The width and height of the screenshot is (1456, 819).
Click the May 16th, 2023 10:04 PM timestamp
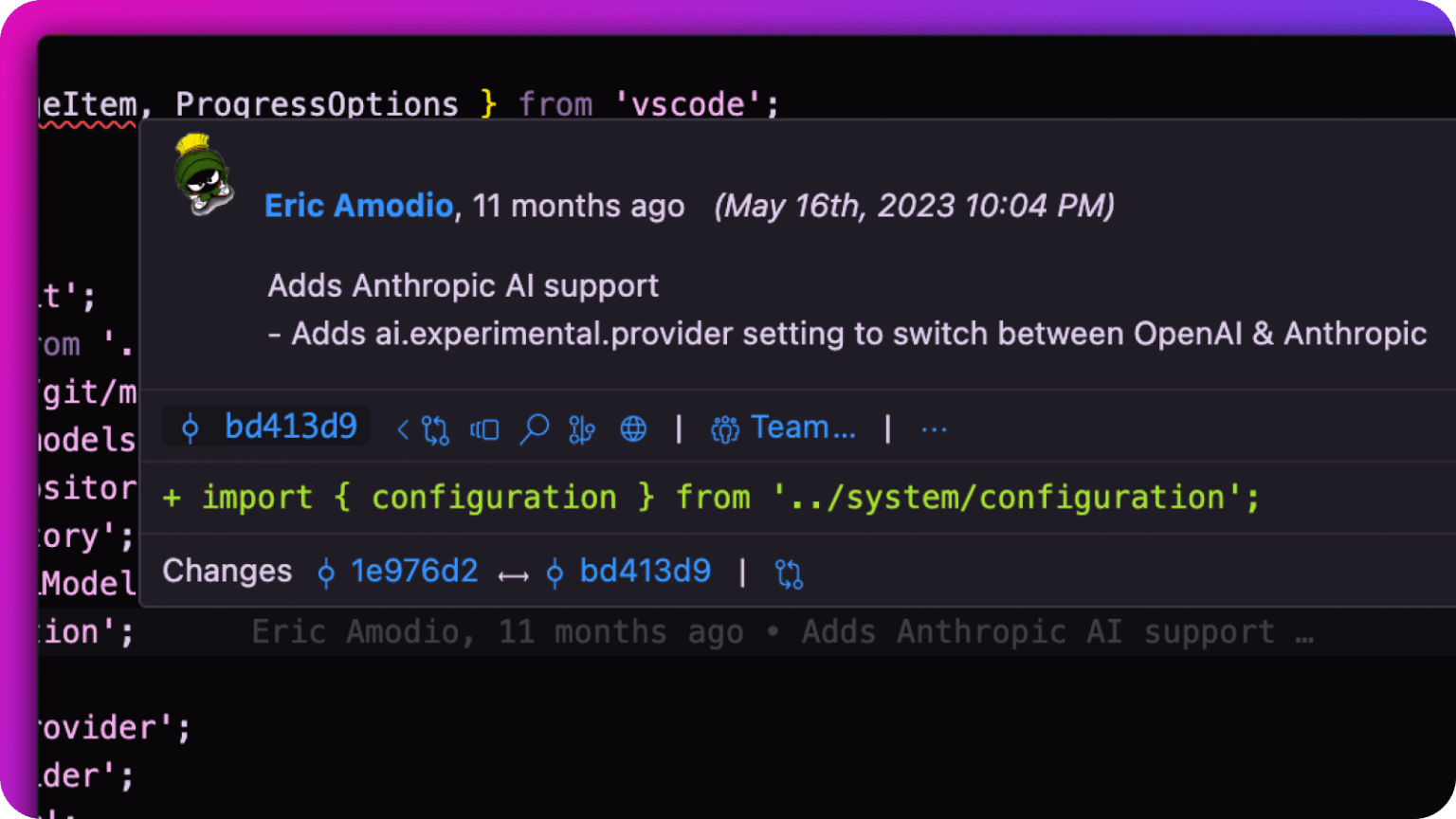[914, 206]
